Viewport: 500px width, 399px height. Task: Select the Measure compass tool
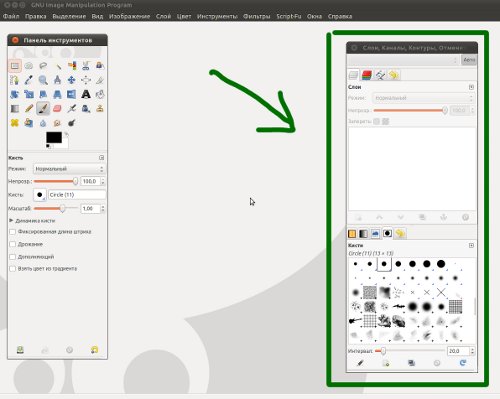click(x=57, y=80)
